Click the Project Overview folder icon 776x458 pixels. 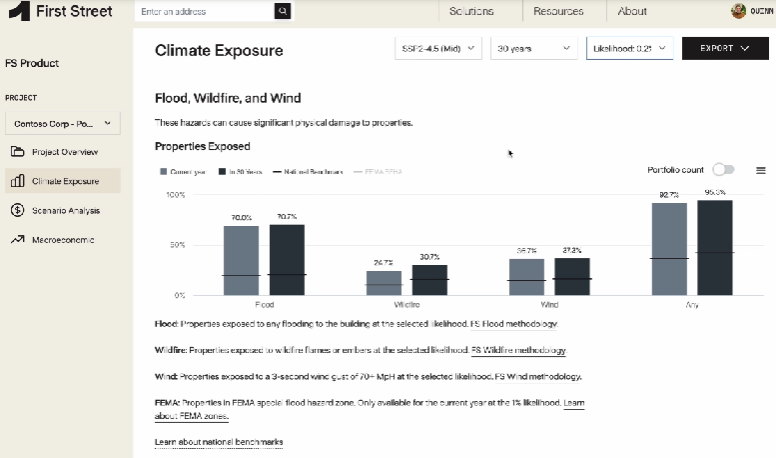pos(17,152)
